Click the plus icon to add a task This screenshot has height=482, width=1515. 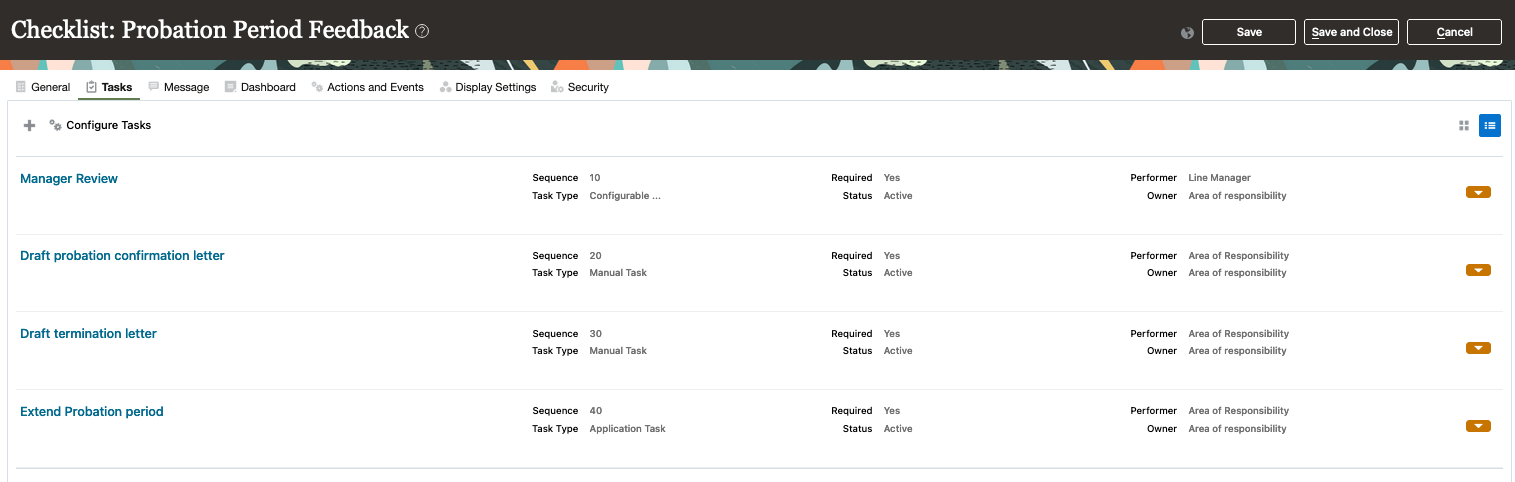coord(29,126)
